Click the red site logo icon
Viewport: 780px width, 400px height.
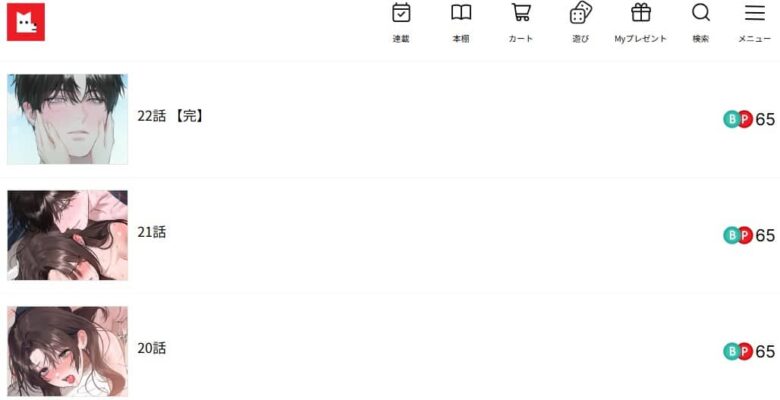26,22
